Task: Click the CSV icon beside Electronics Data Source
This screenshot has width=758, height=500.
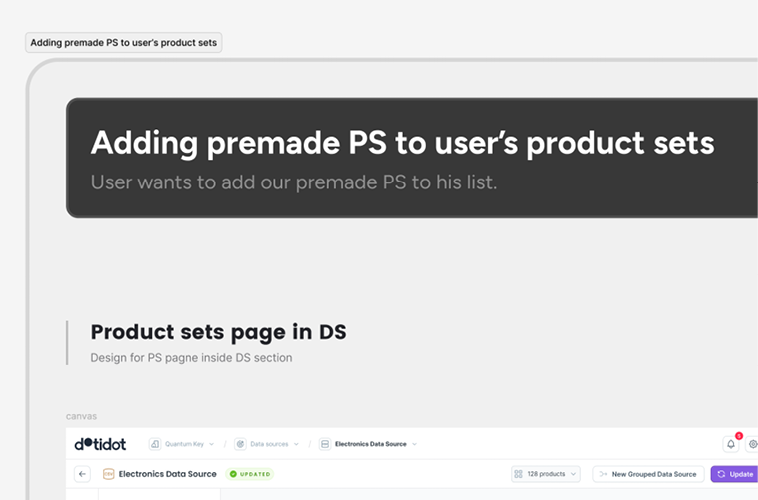Action: (108, 474)
